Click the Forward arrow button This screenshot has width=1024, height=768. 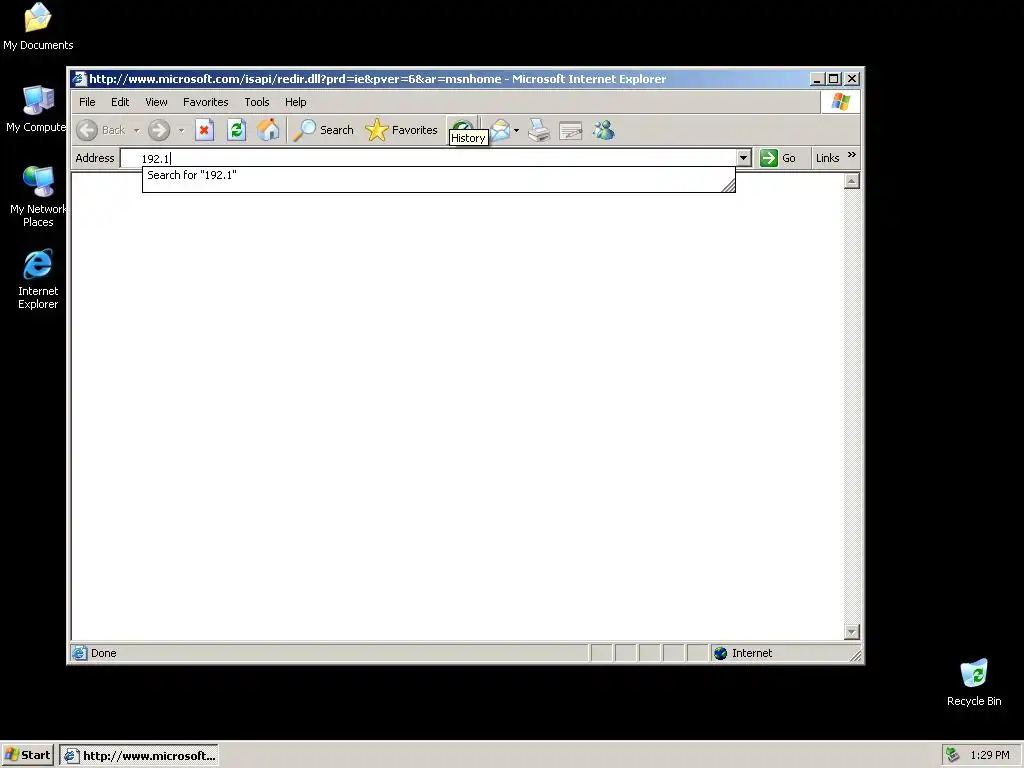pos(159,130)
